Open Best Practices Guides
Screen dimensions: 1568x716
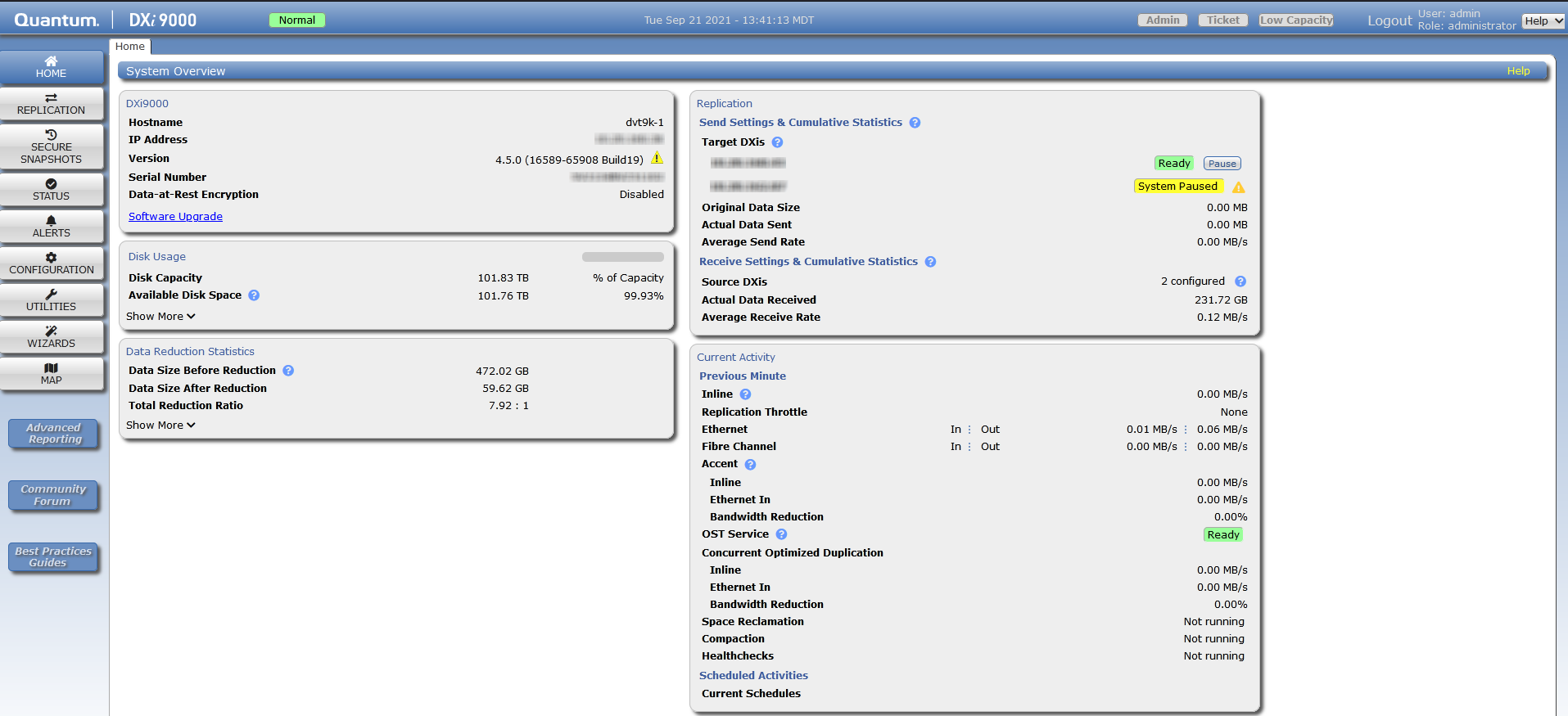click(54, 557)
